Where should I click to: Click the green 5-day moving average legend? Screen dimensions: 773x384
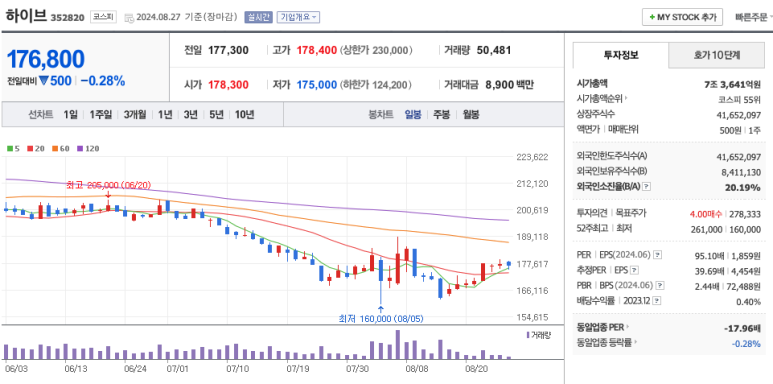pos(13,148)
